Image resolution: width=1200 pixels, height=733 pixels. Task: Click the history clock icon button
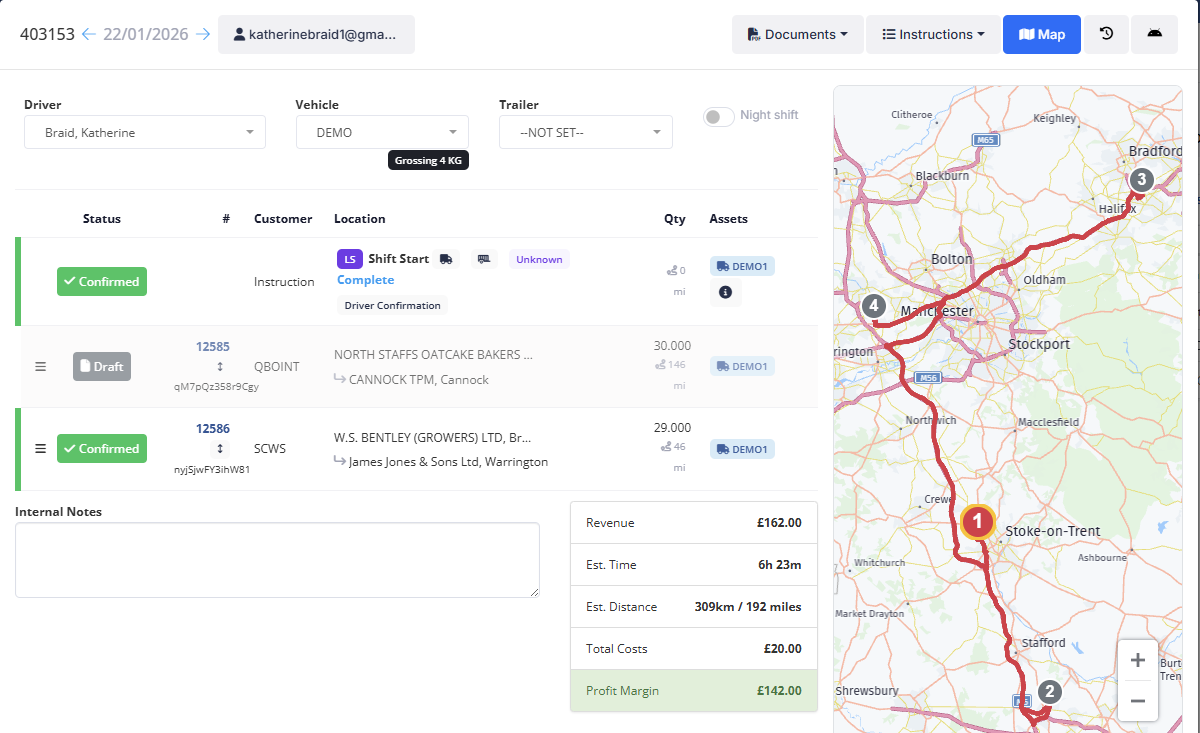[x=1106, y=34]
